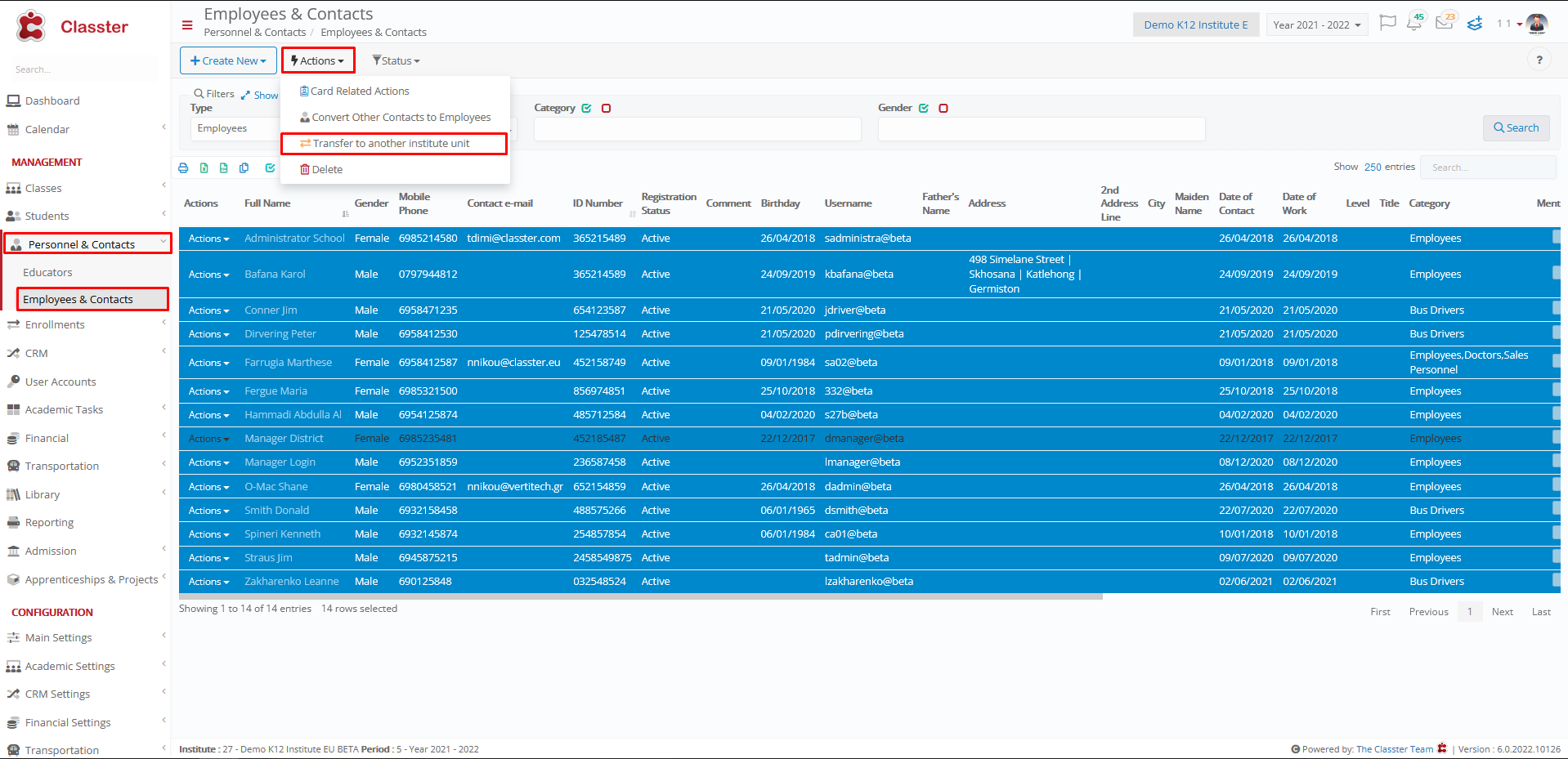Click the sidebar Search box
This screenshot has height=759, width=1568.
82,69
